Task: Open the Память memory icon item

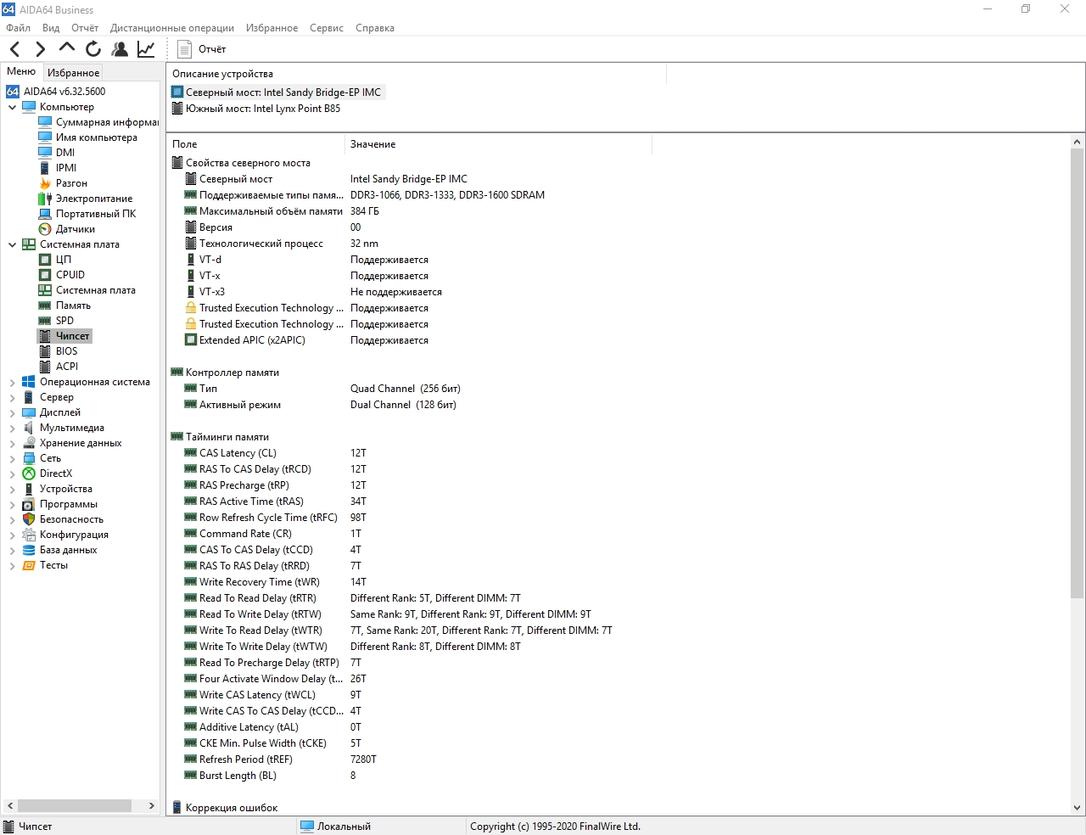Action: (45, 305)
